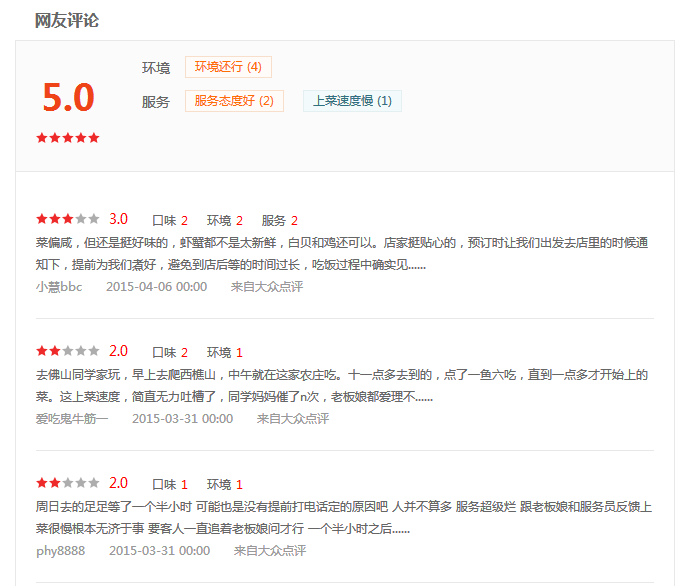Click 来自大众点评 in 小慧bbc's review
The width and height of the screenshot is (688, 586).
(267, 286)
